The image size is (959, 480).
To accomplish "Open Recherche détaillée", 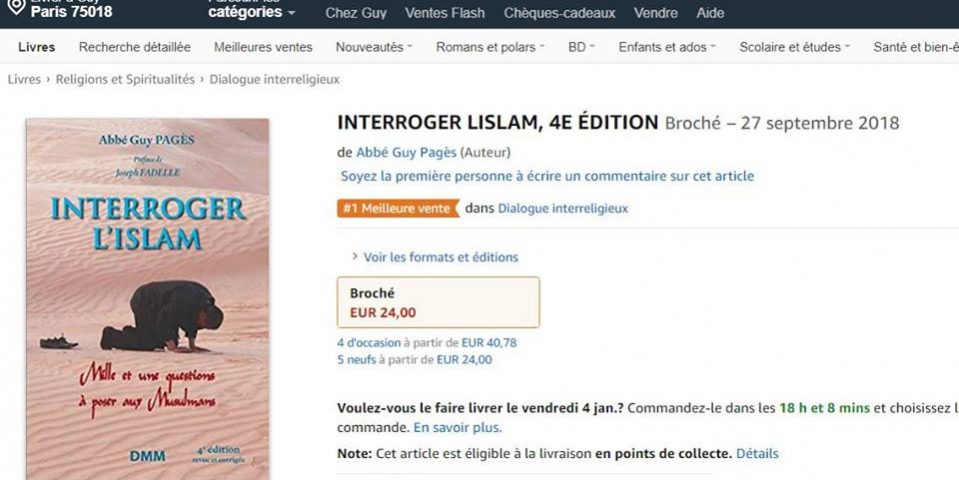I will tap(135, 47).
